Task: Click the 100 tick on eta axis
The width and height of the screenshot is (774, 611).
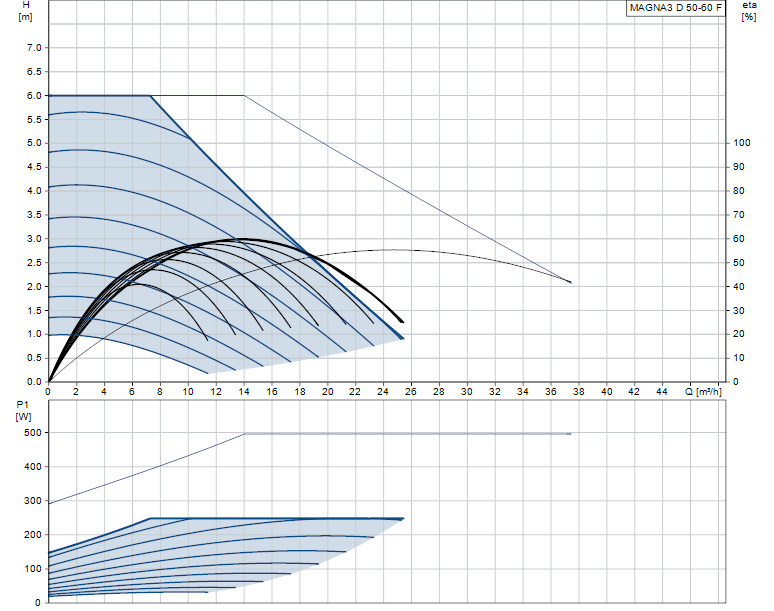Action: 742,143
